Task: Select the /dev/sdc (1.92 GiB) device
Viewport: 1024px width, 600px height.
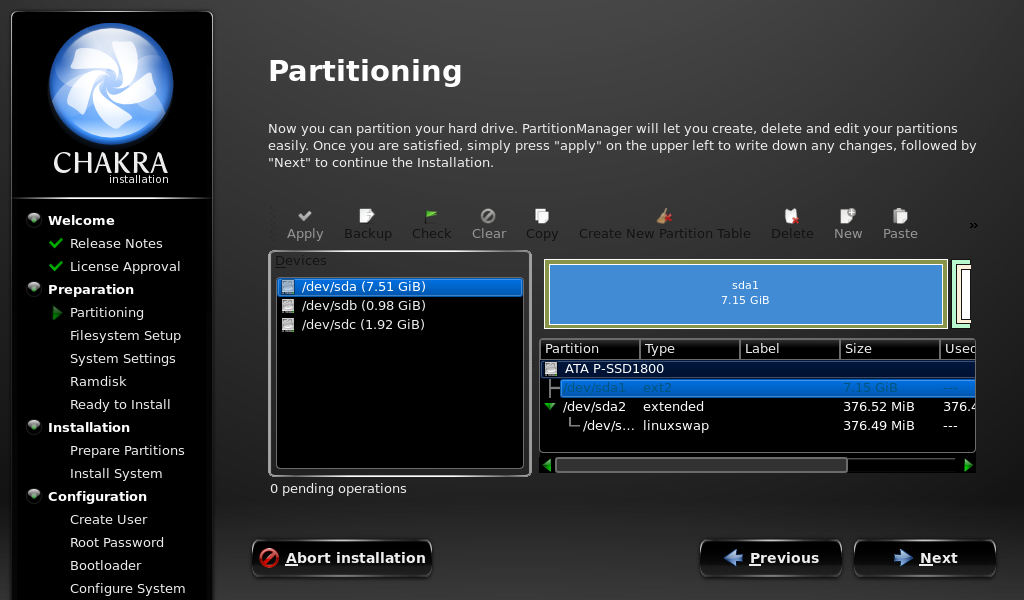Action: [x=400, y=324]
